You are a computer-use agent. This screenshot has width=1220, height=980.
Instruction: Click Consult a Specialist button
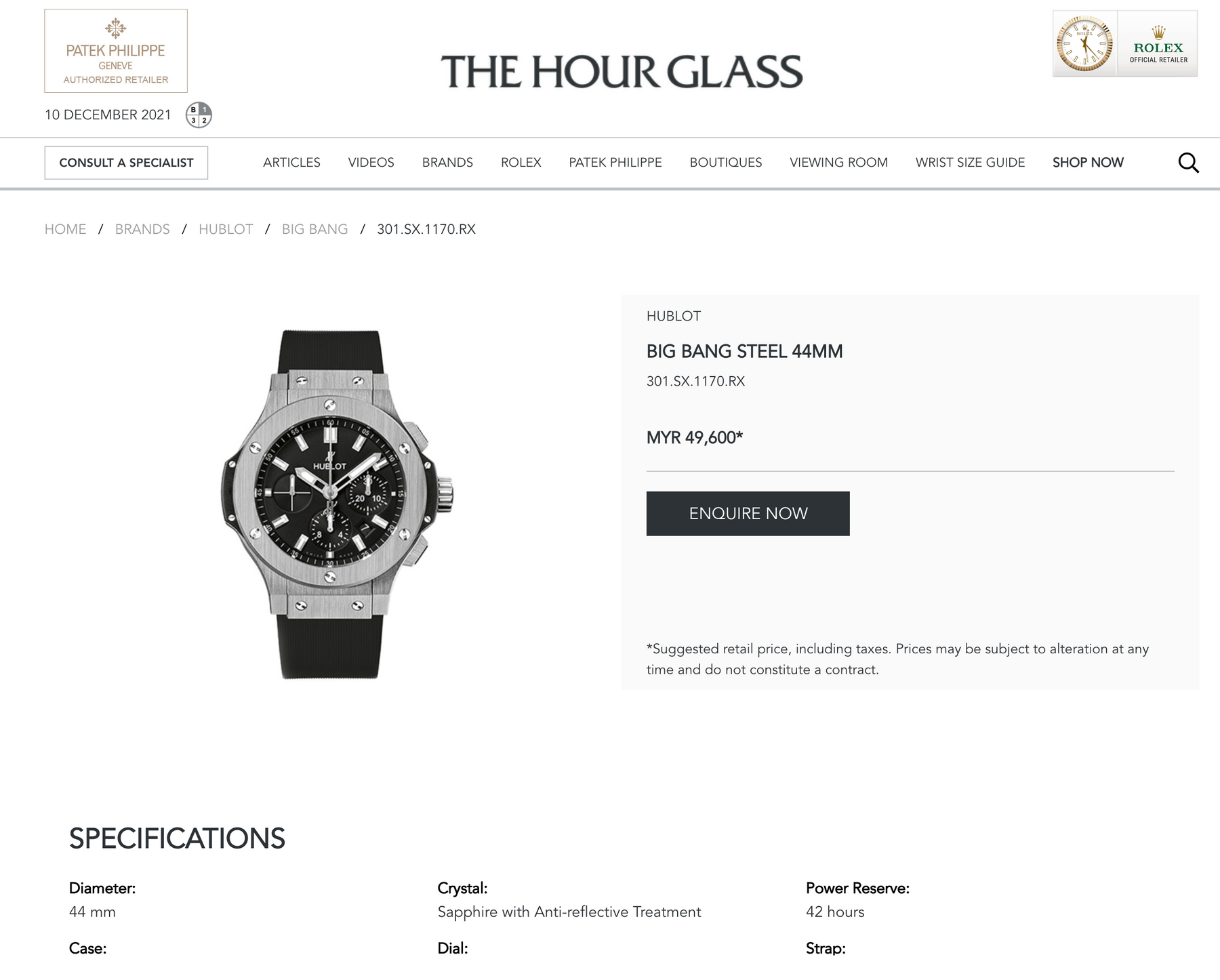pos(126,163)
